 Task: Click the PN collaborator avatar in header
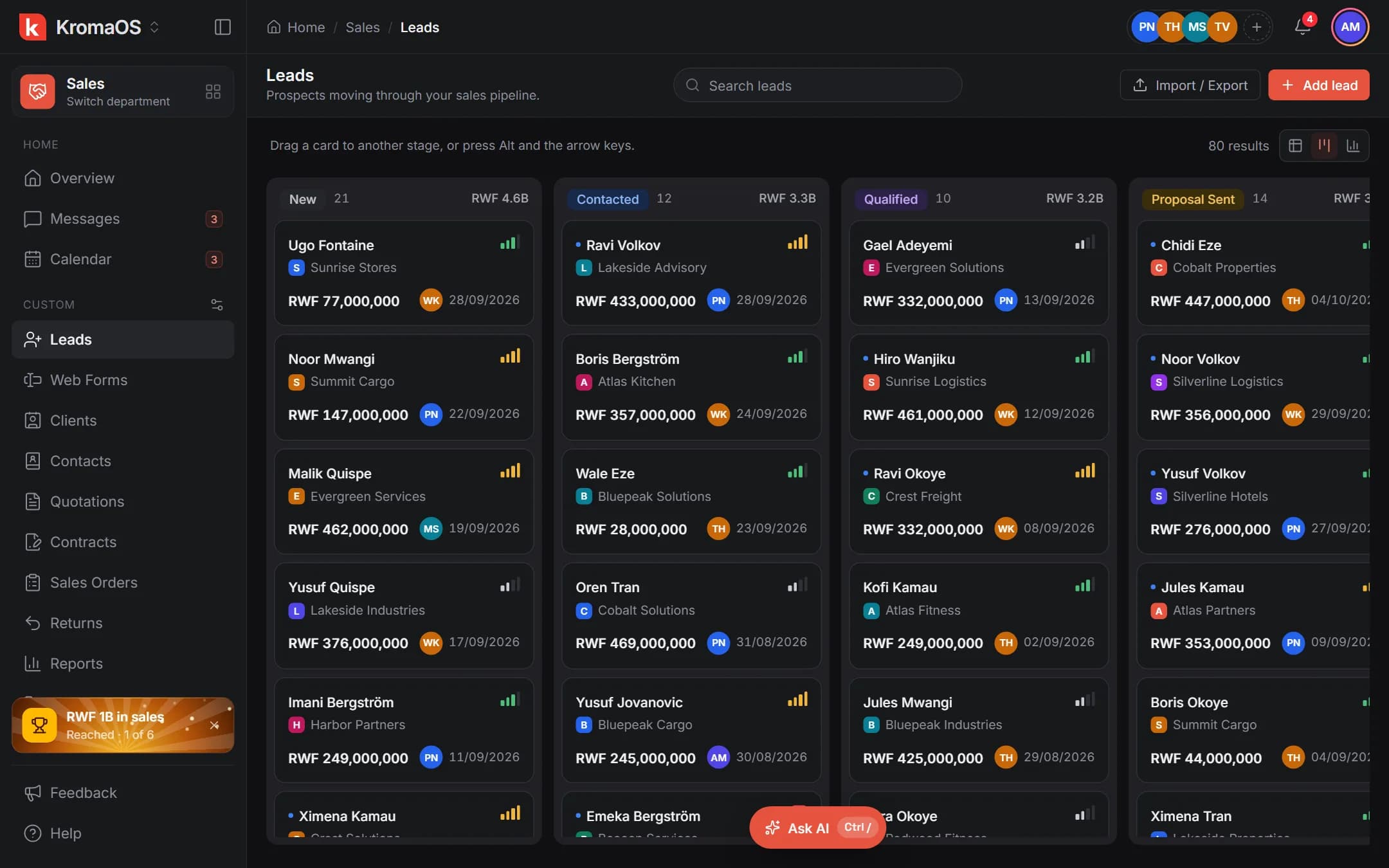[x=1145, y=27]
